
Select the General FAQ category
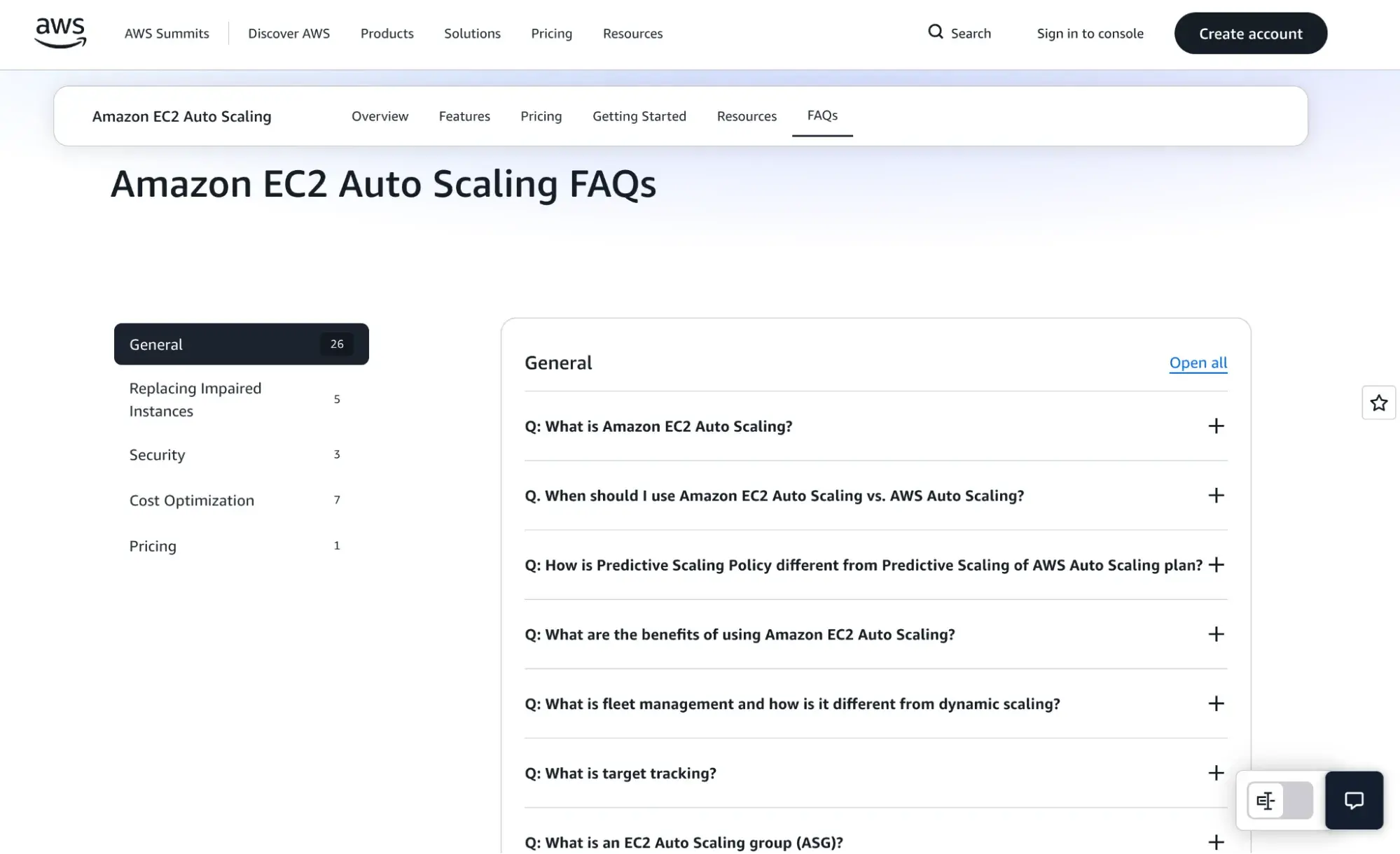click(x=241, y=344)
